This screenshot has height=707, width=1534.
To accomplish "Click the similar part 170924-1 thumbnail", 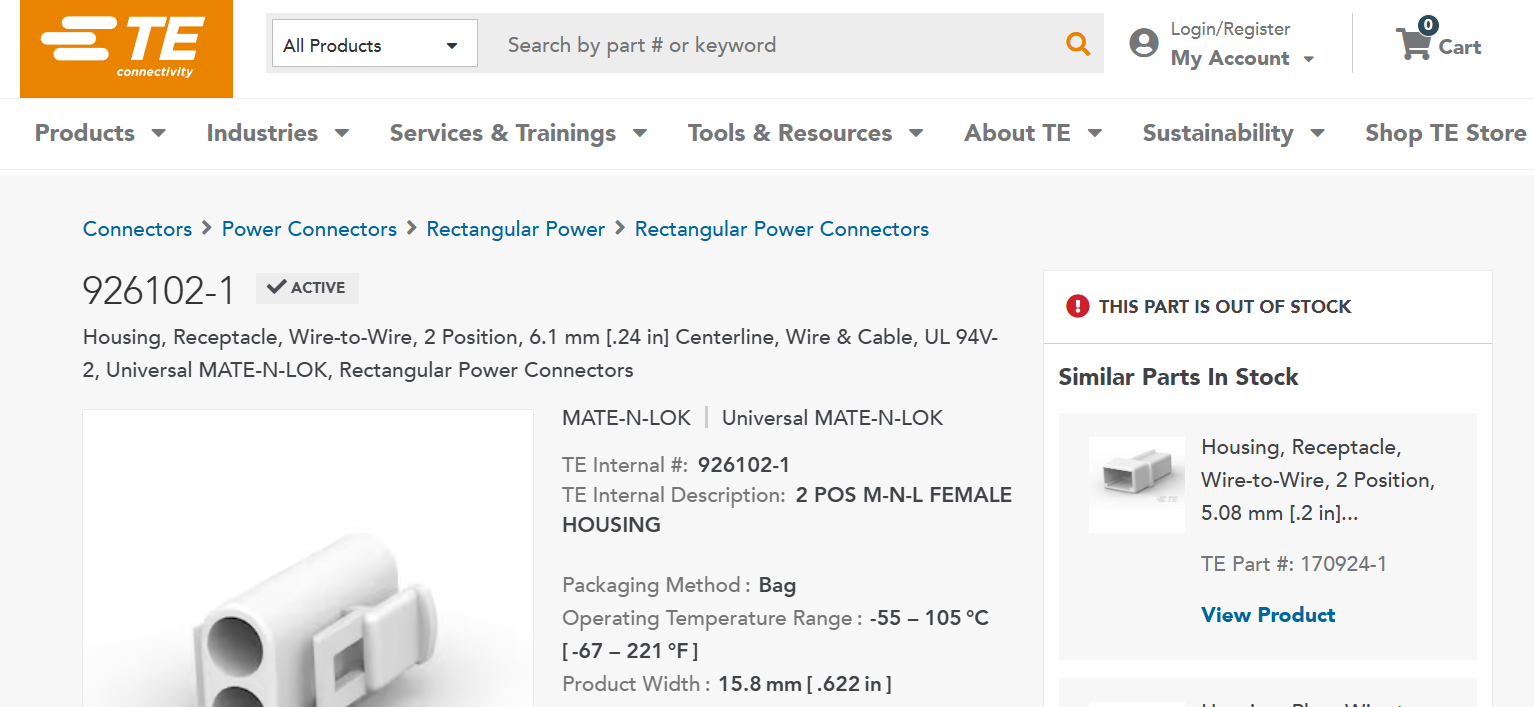I will click(1136, 484).
